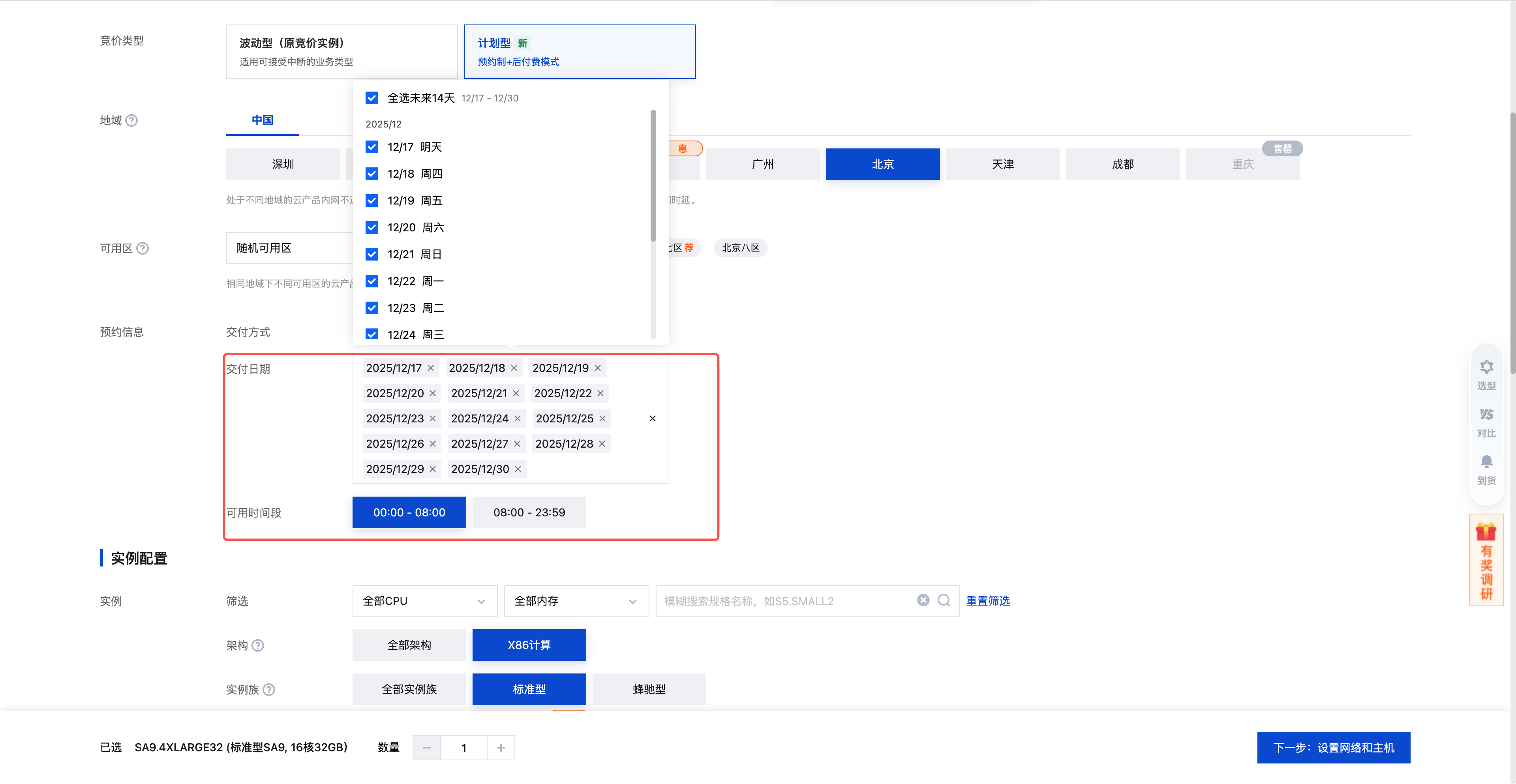The width and height of the screenshot is (1516, 784).
Task: Click the search magnifier icon in spec search
Action: (944, 600)
